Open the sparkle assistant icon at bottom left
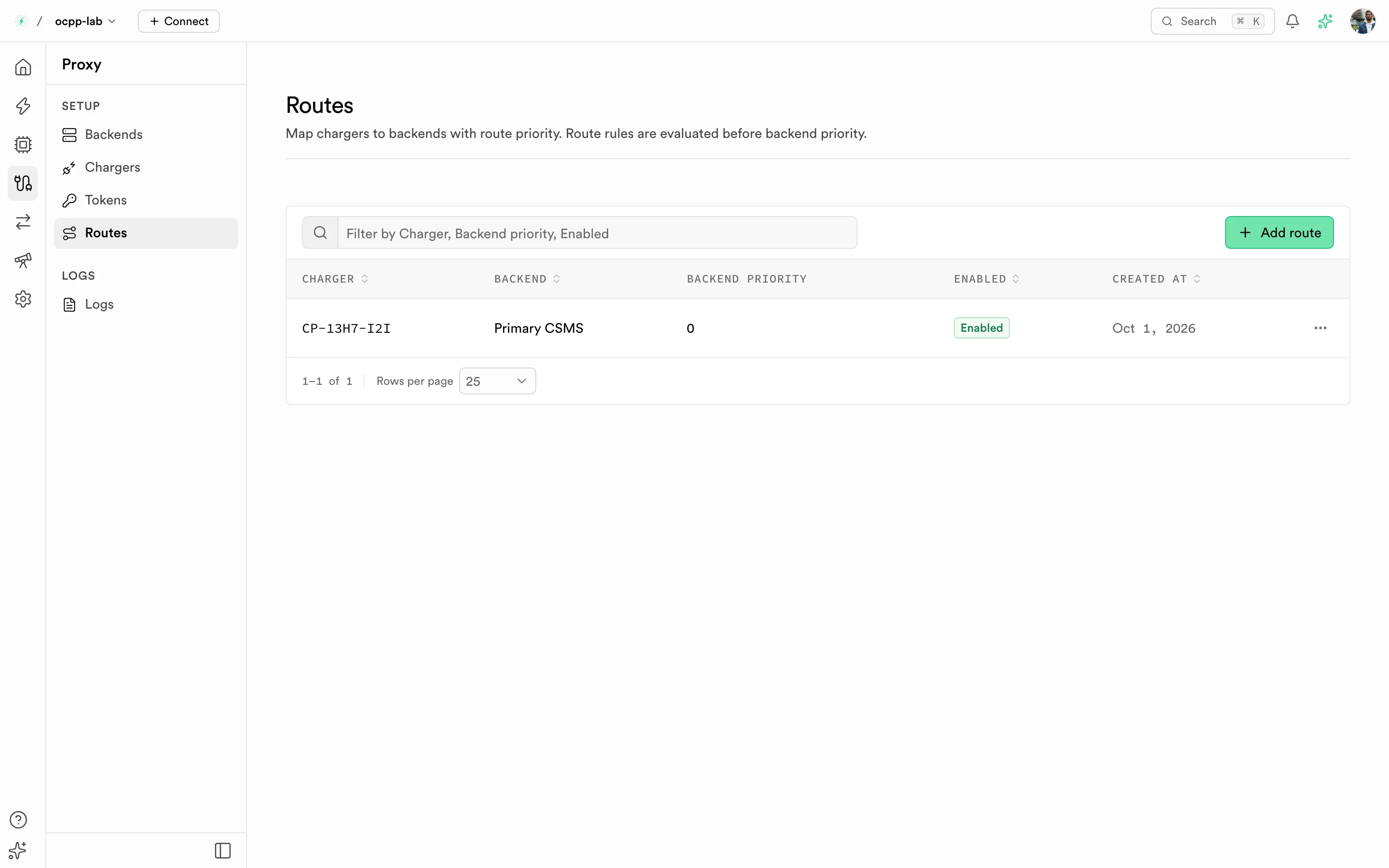1389x868 pixels. 18,850
